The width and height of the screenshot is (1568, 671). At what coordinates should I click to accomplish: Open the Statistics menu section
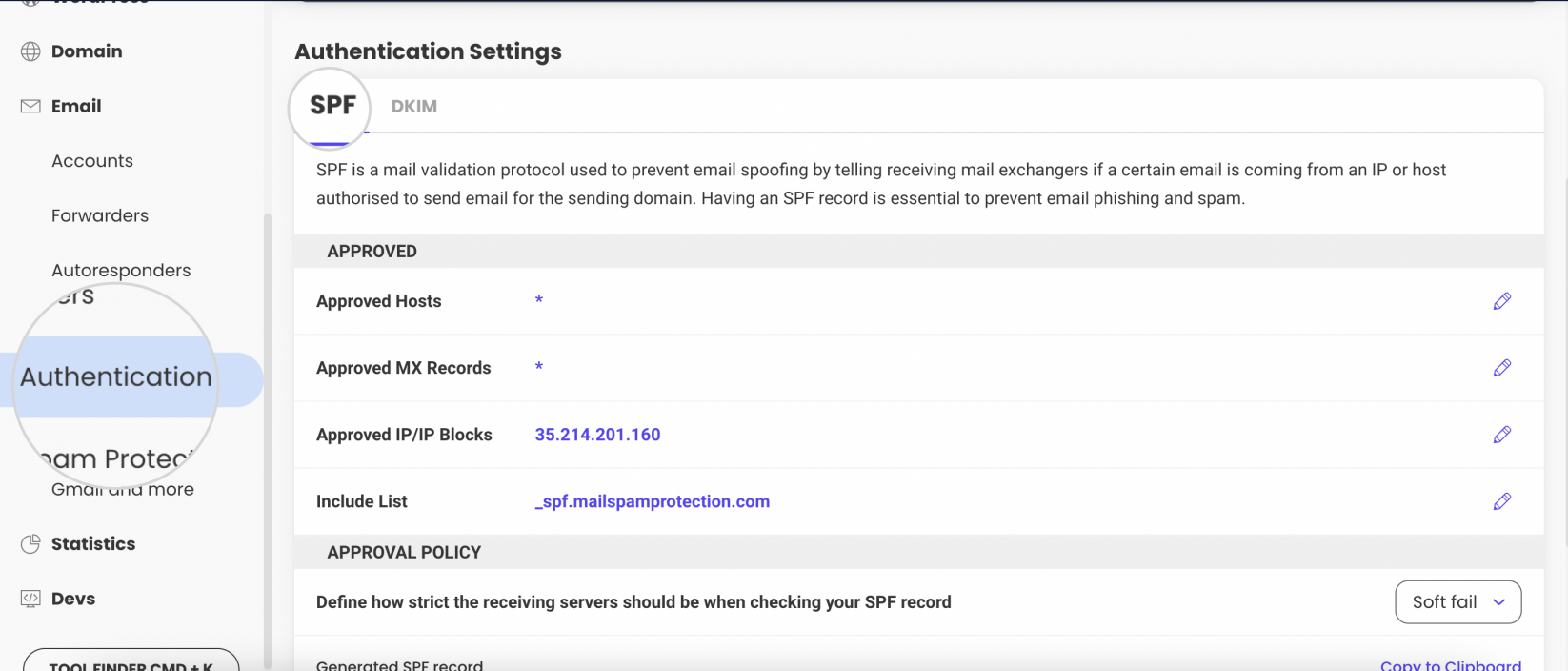coord(93,544)
